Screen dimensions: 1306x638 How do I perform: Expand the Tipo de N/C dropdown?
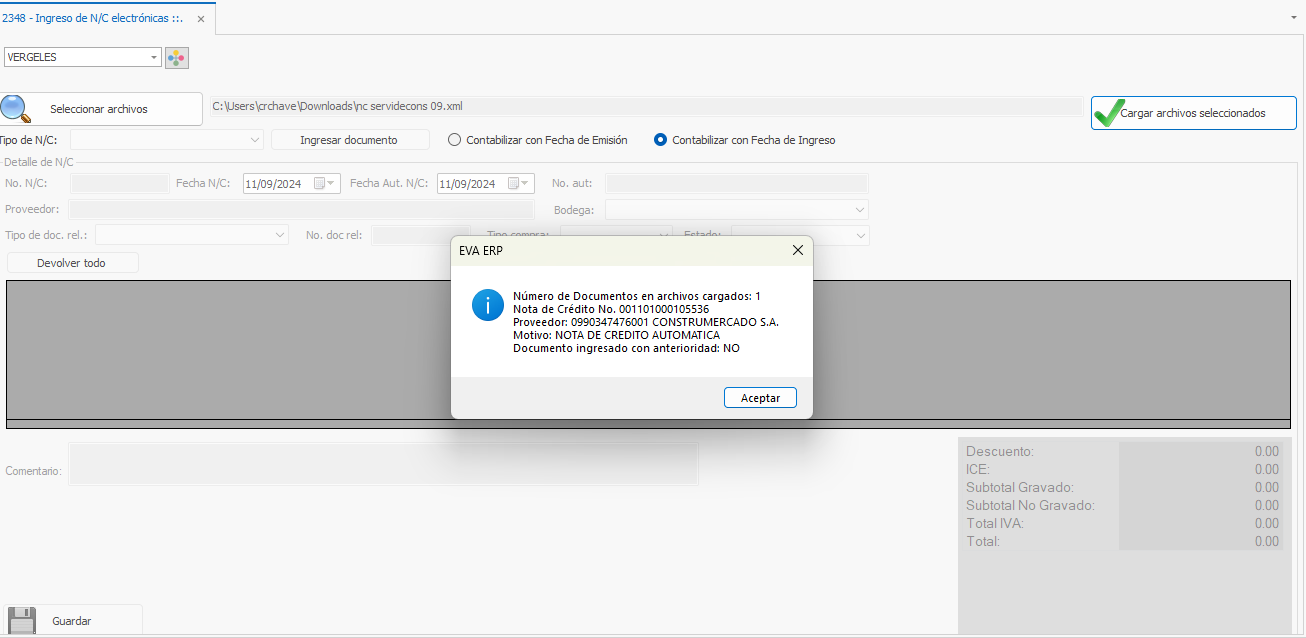coord(254,140)
